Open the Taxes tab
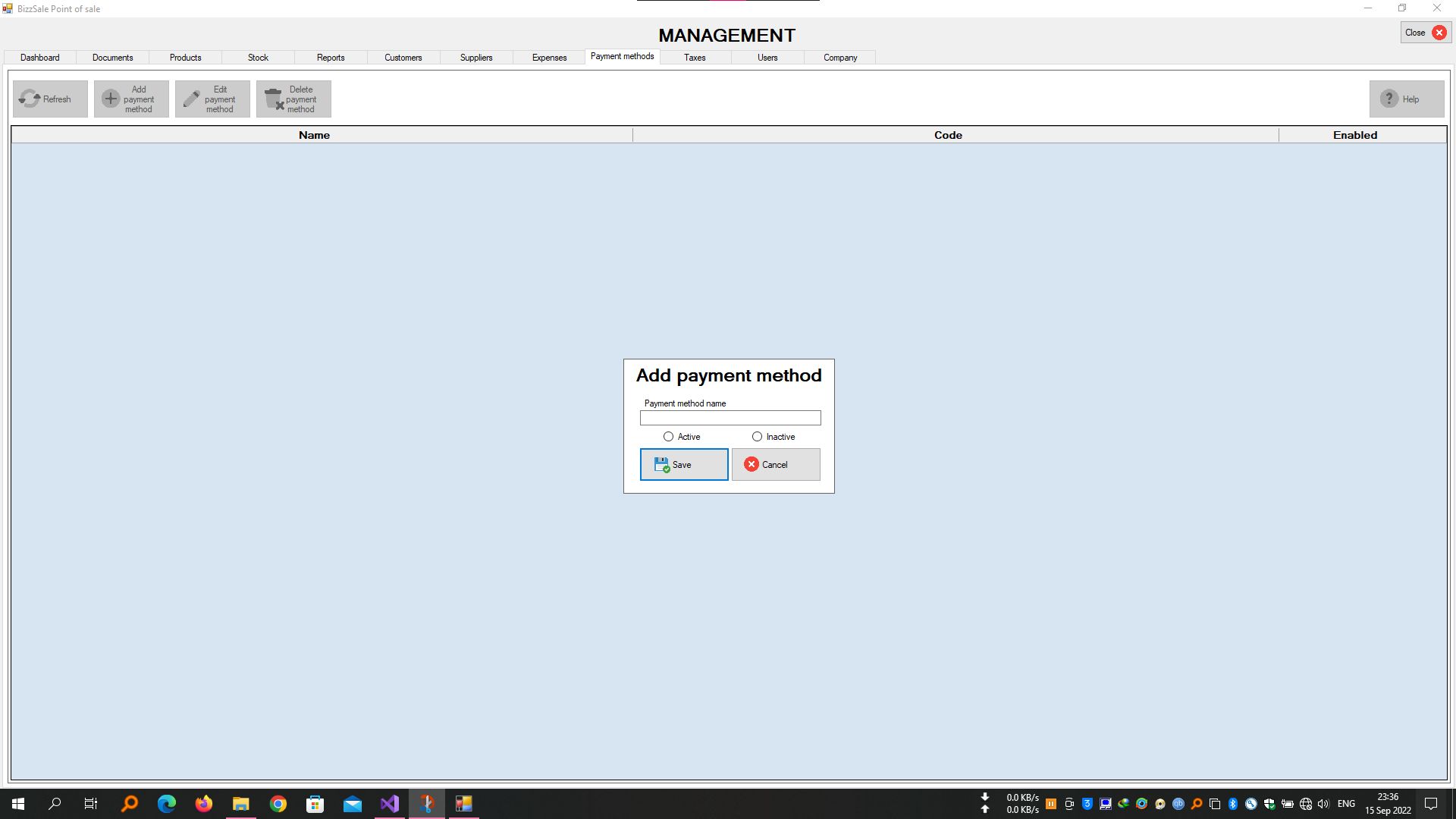Screen dimensions: 1456x819 coord(695,58)
